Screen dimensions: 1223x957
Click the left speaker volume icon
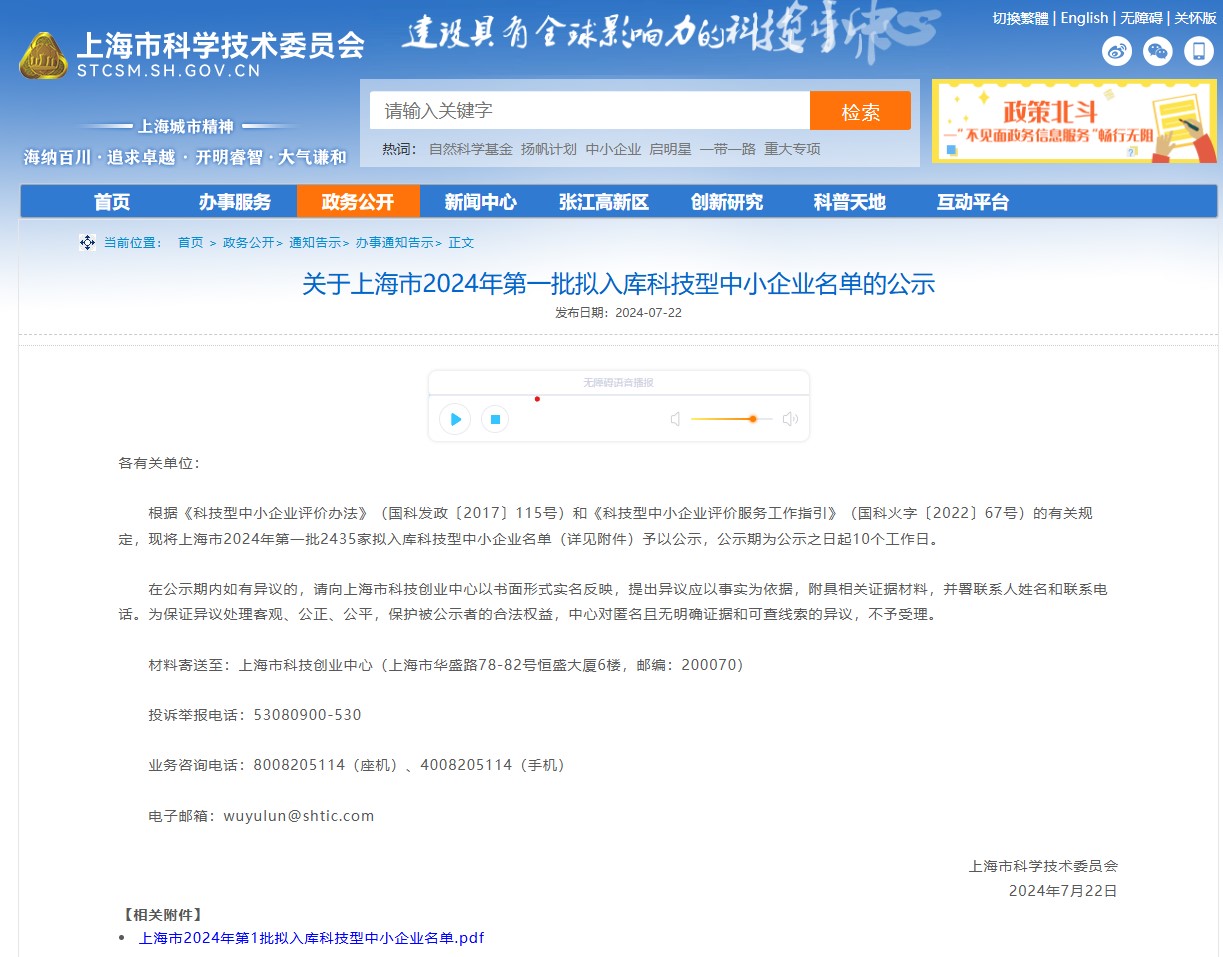click(675, 419)
